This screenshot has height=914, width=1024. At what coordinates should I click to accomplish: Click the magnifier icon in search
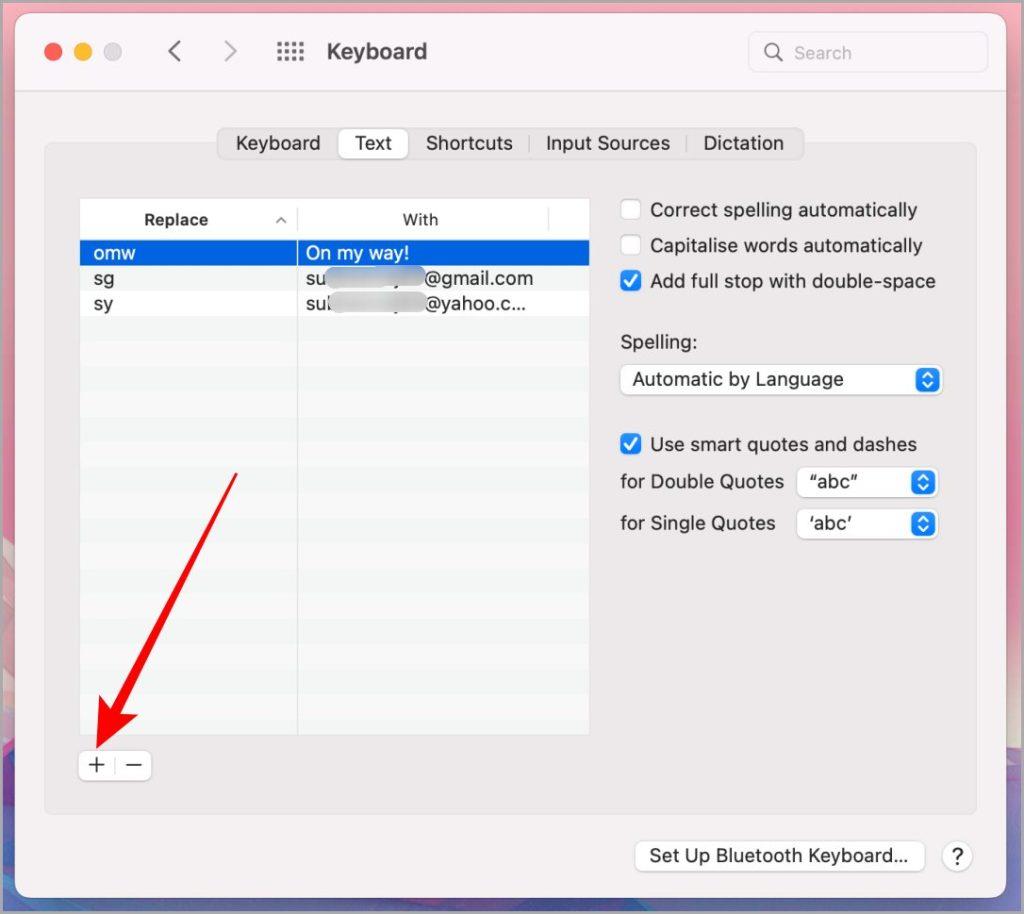pyautogui.click(x=773, y=52)
